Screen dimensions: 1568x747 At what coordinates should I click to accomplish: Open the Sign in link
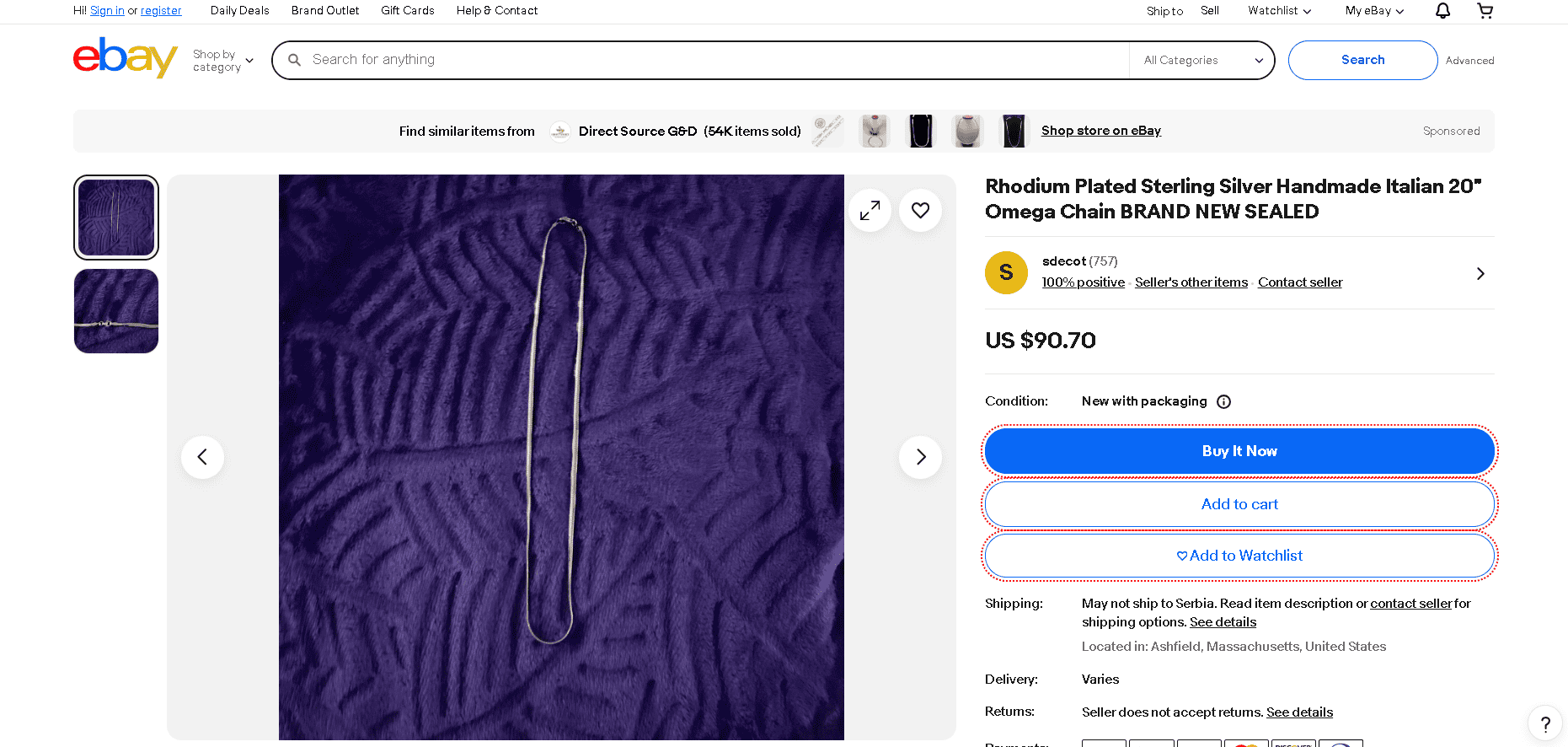coord(107,11)
